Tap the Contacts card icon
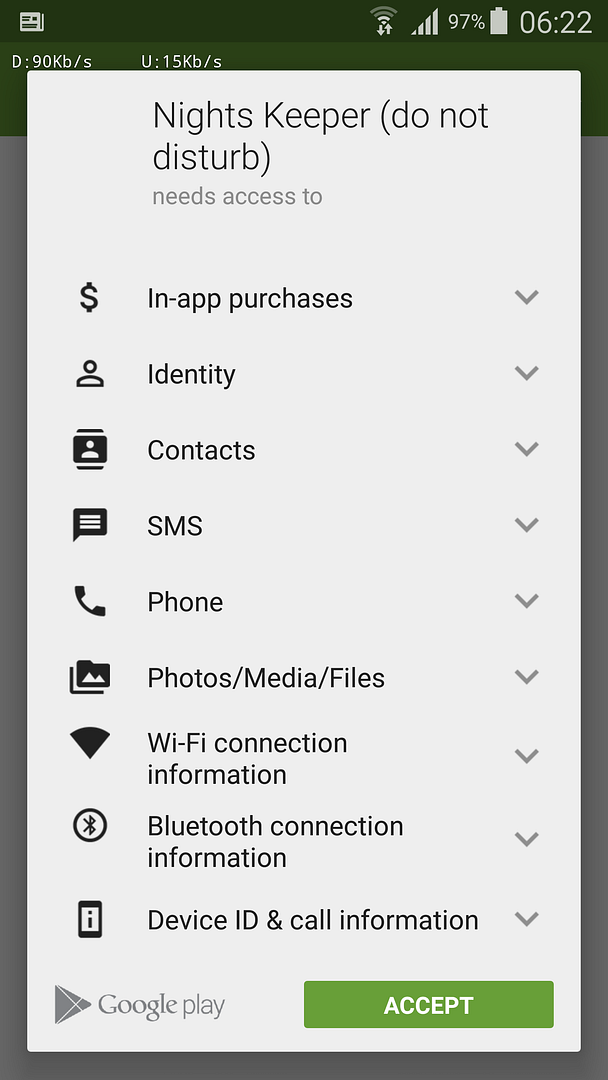 pos(89,450)
